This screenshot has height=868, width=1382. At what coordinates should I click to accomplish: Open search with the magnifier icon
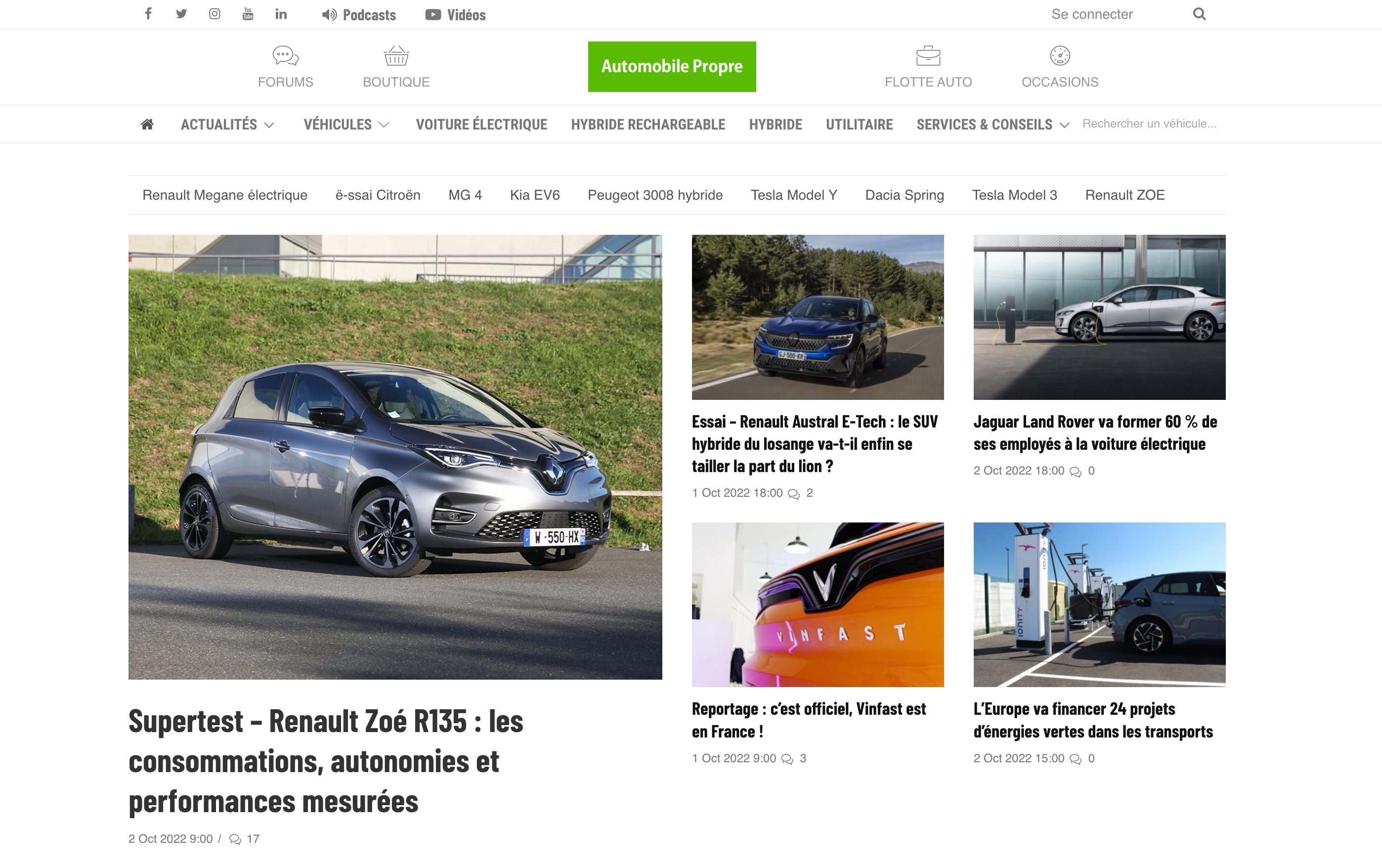click(x=1199, y=13)
